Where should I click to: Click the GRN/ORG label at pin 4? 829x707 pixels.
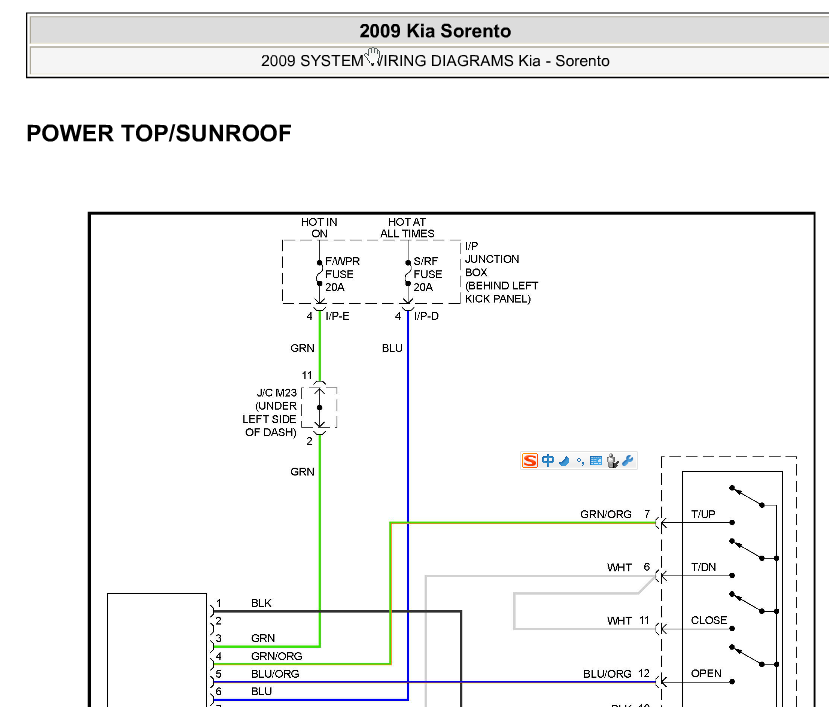(277, 656)
